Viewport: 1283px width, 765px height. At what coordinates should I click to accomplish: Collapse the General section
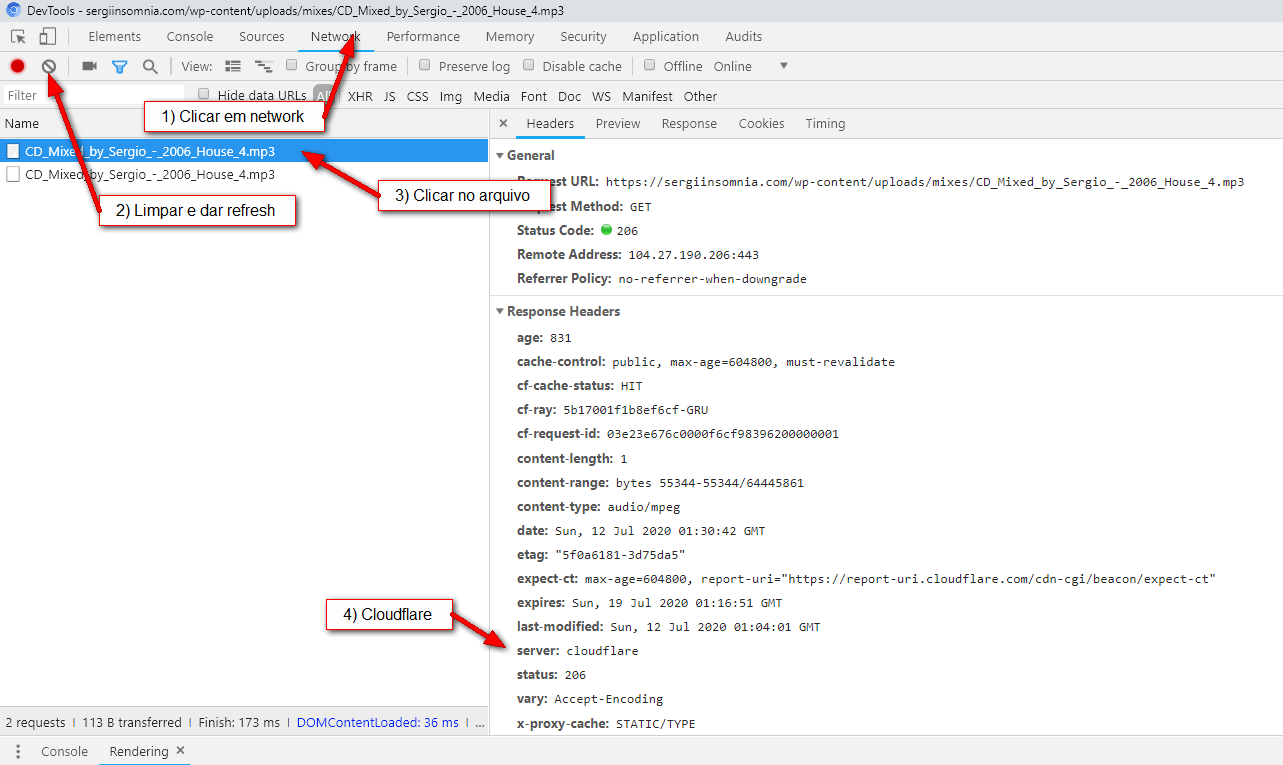(501, 156)
